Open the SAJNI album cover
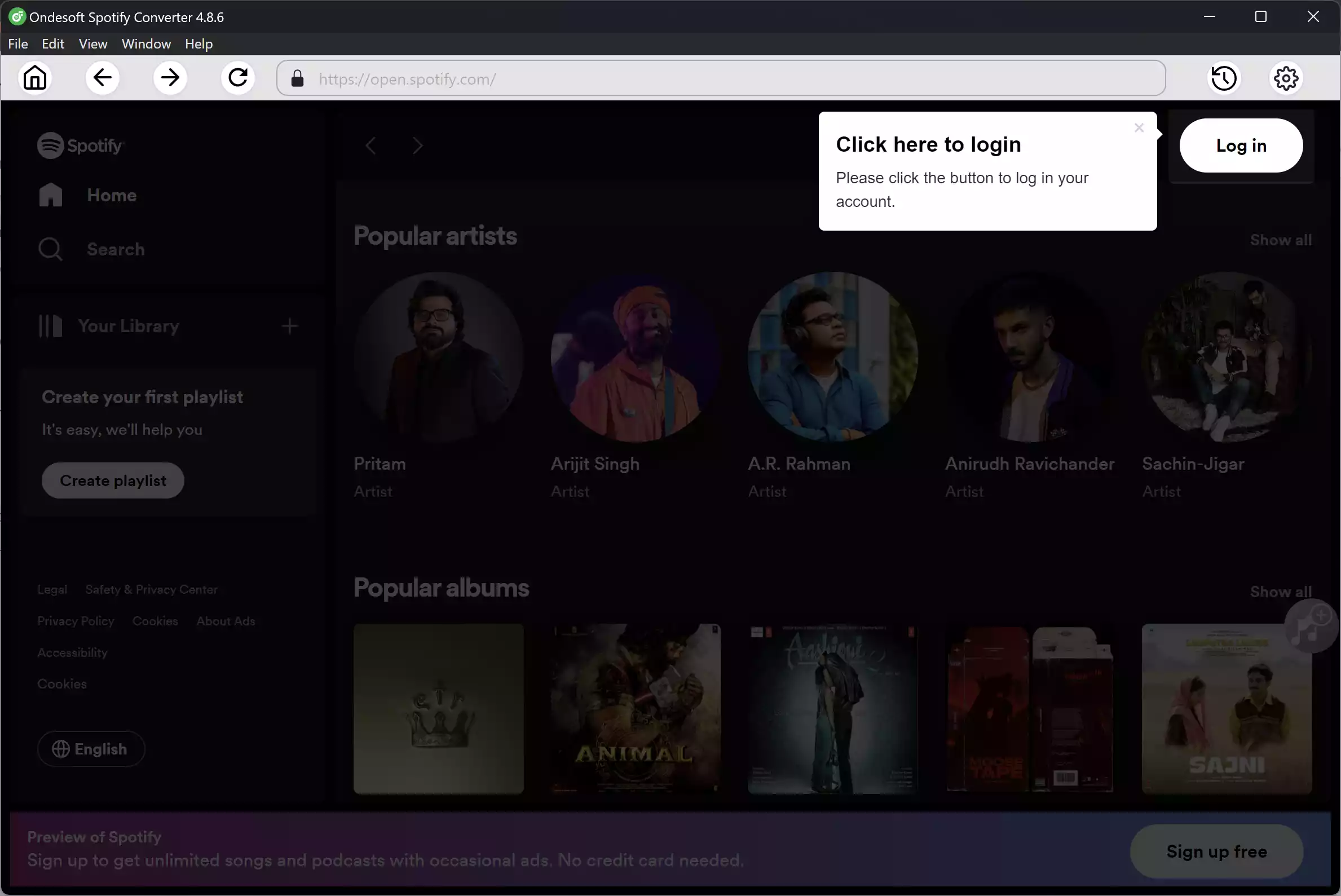This screenshot has height=896, width=1341. coord(1227,709)
